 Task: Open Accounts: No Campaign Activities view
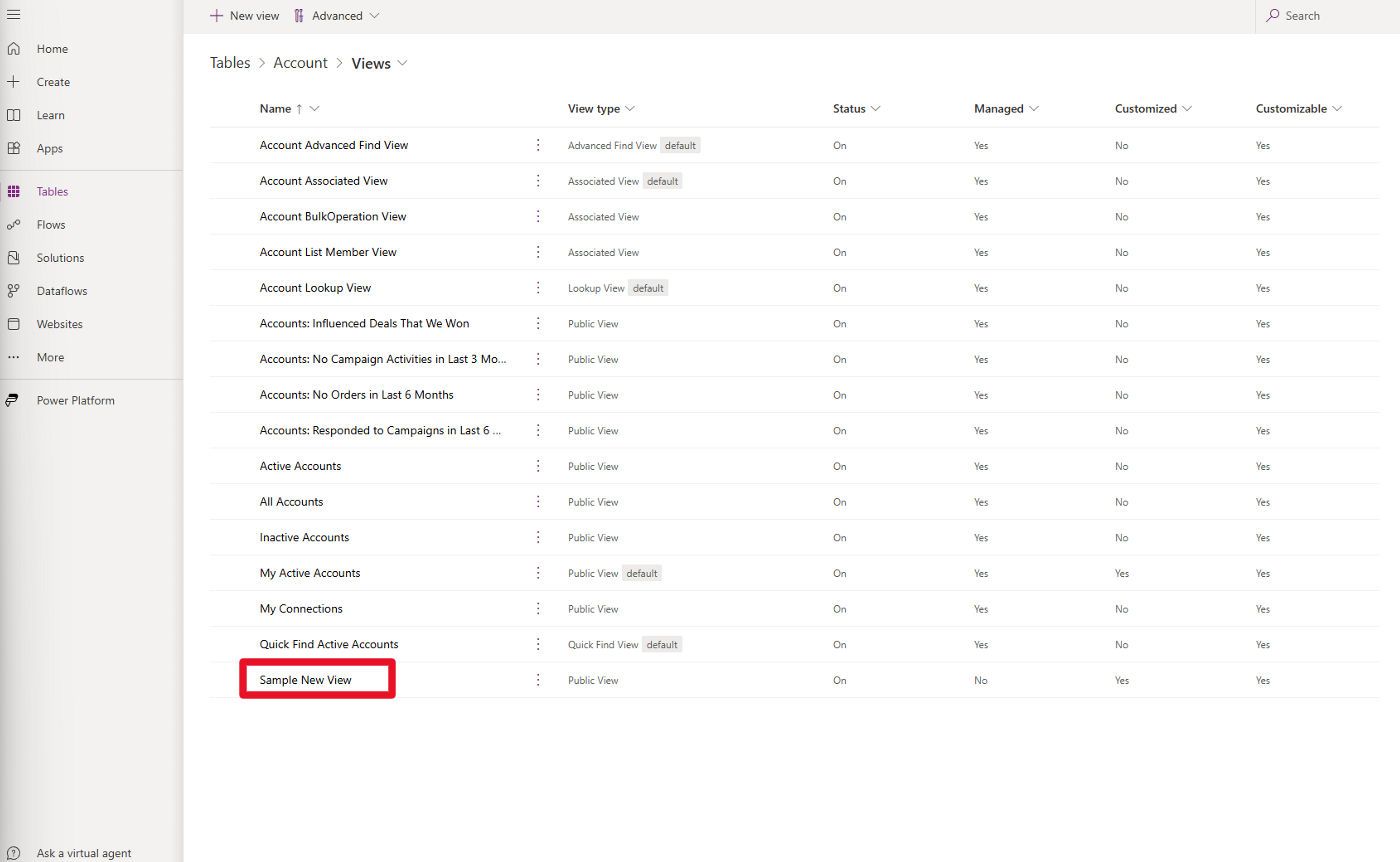point(383,359)
